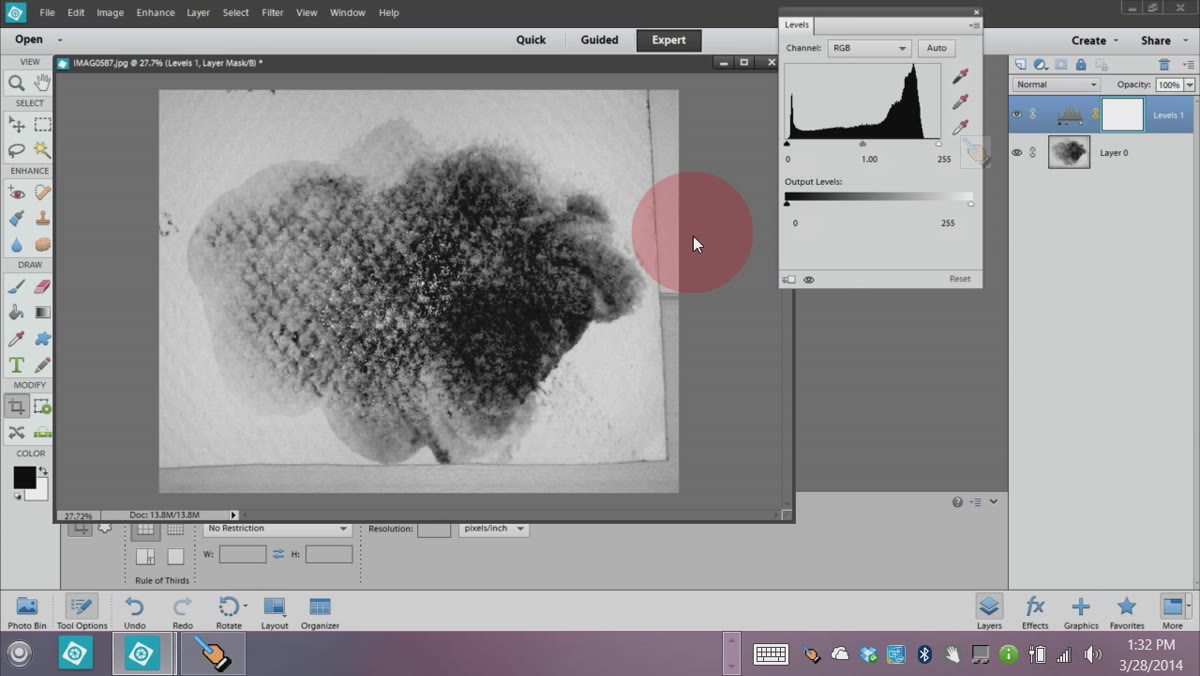Open the Levels panel flyout menu
This screenshot has height=676, width=1200.
pyautogui.click(x=975, y=25)
